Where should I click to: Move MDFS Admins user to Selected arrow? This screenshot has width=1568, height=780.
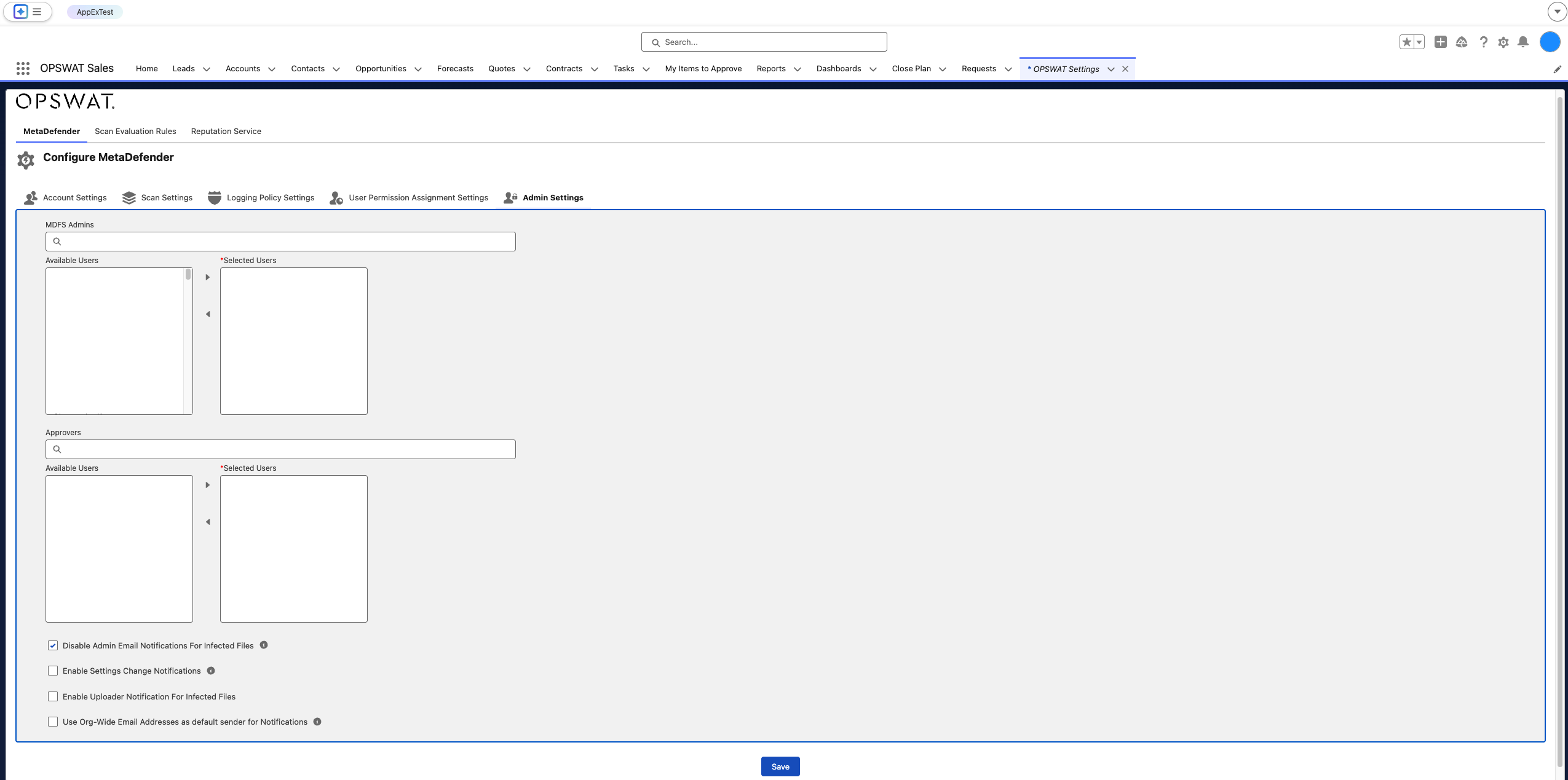207,277
